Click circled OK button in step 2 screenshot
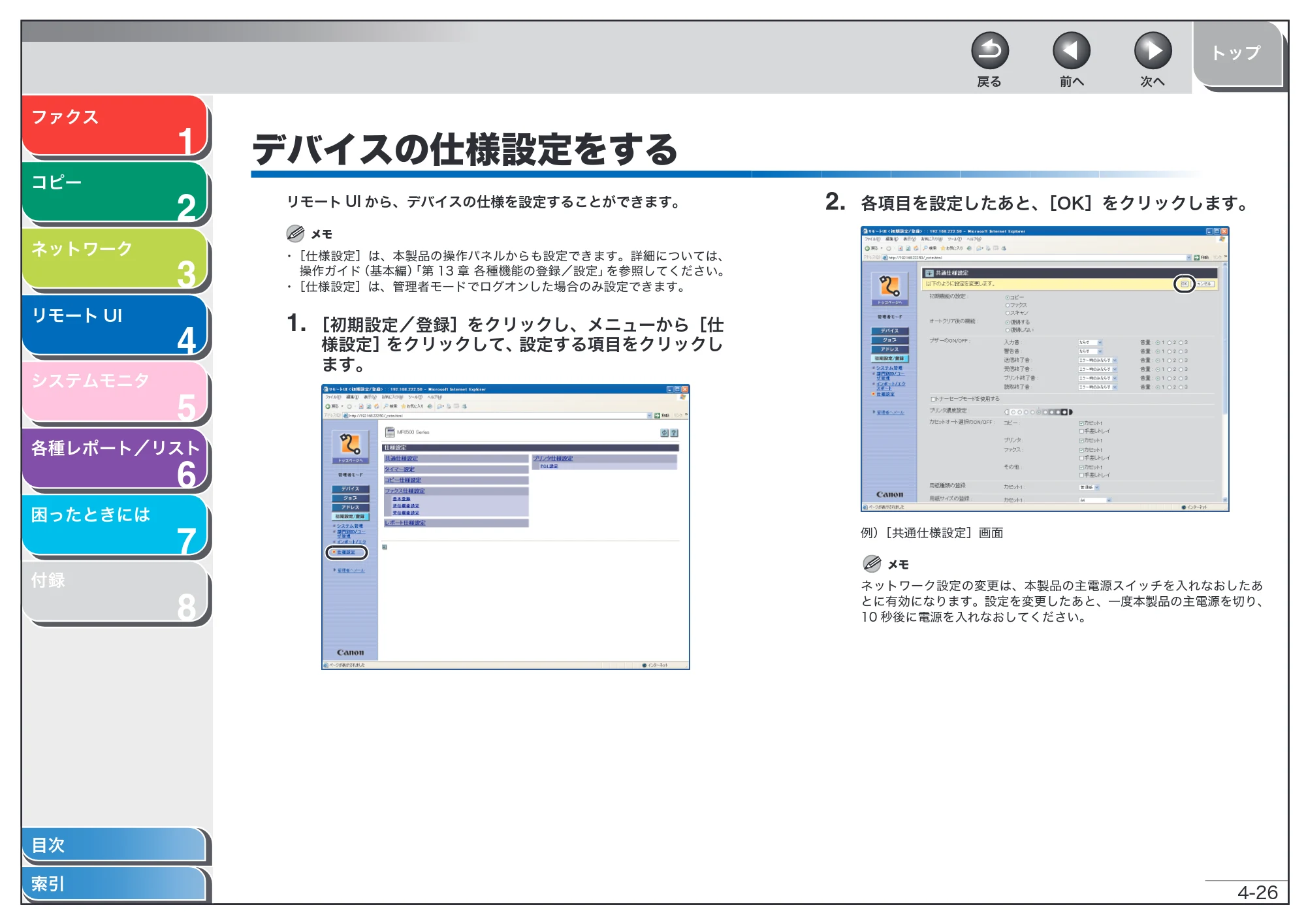 tap(1184, 284)
